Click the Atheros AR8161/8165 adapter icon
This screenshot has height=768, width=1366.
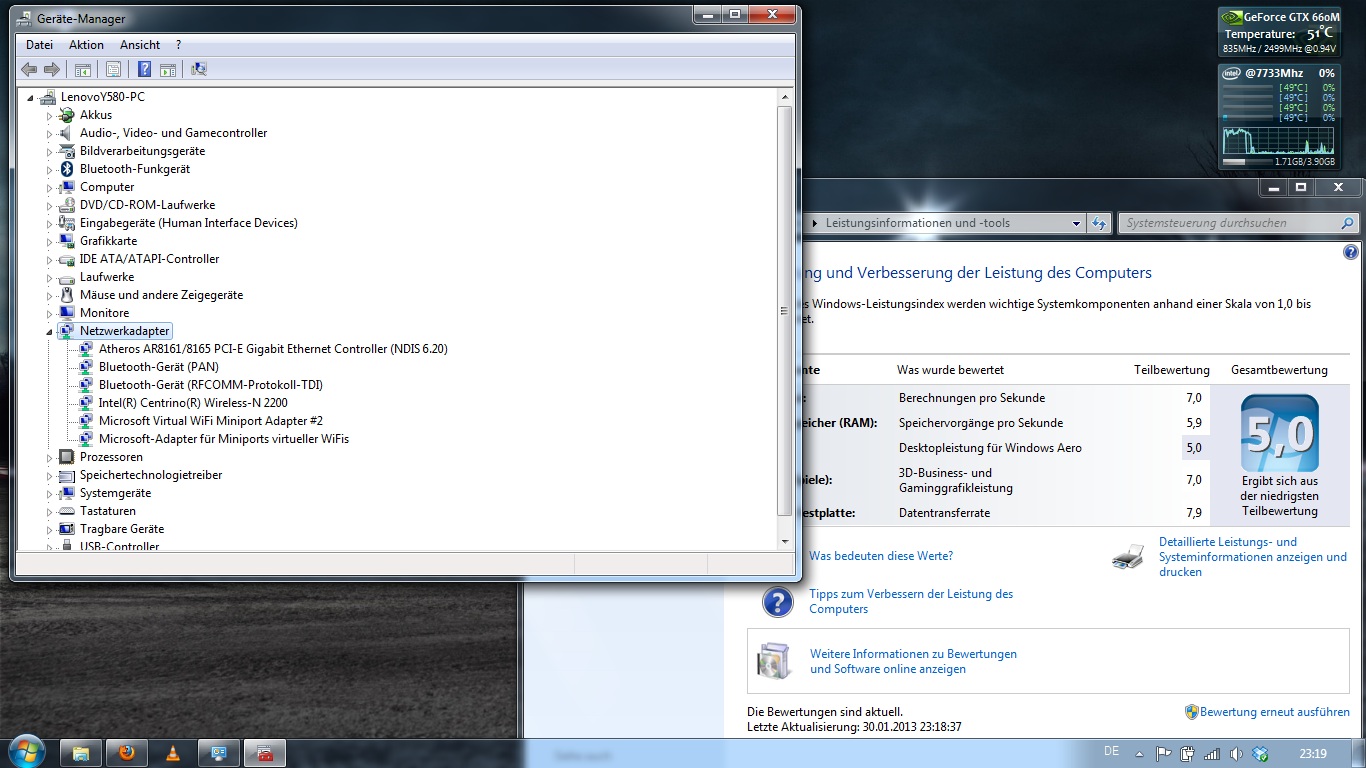click(86, 349)
